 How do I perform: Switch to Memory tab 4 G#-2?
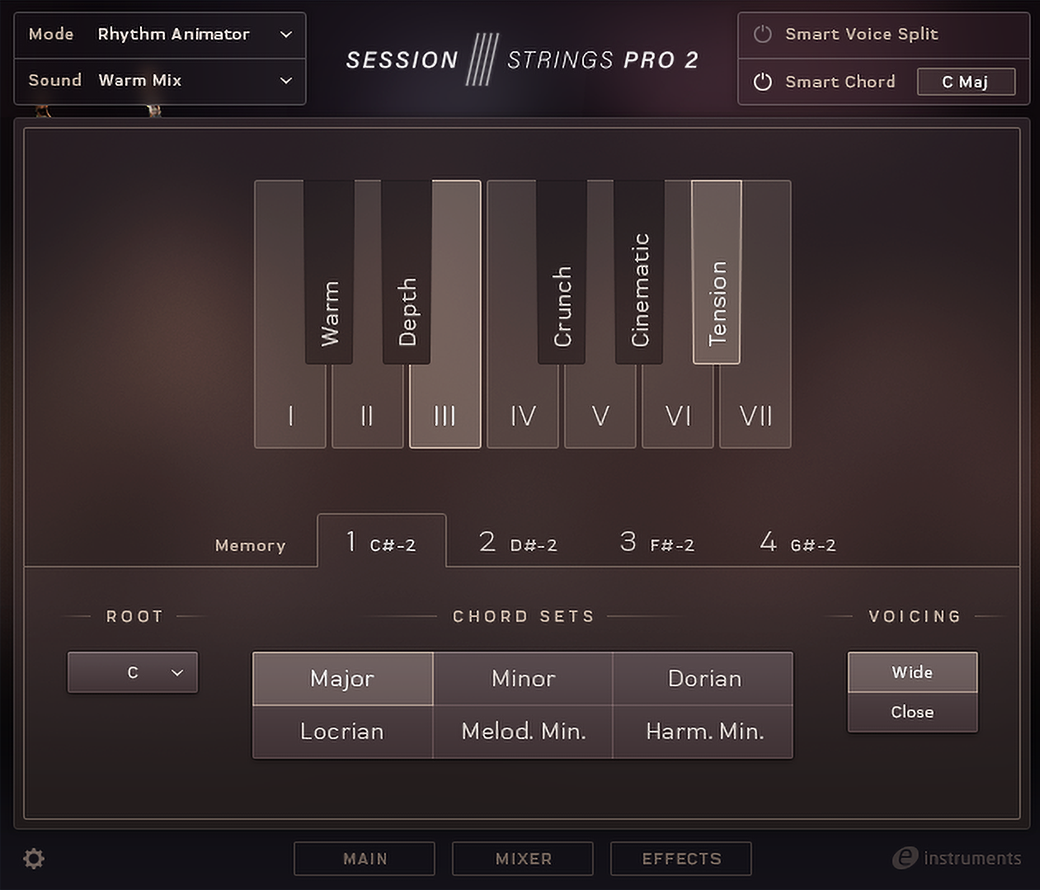pos(798,542)
